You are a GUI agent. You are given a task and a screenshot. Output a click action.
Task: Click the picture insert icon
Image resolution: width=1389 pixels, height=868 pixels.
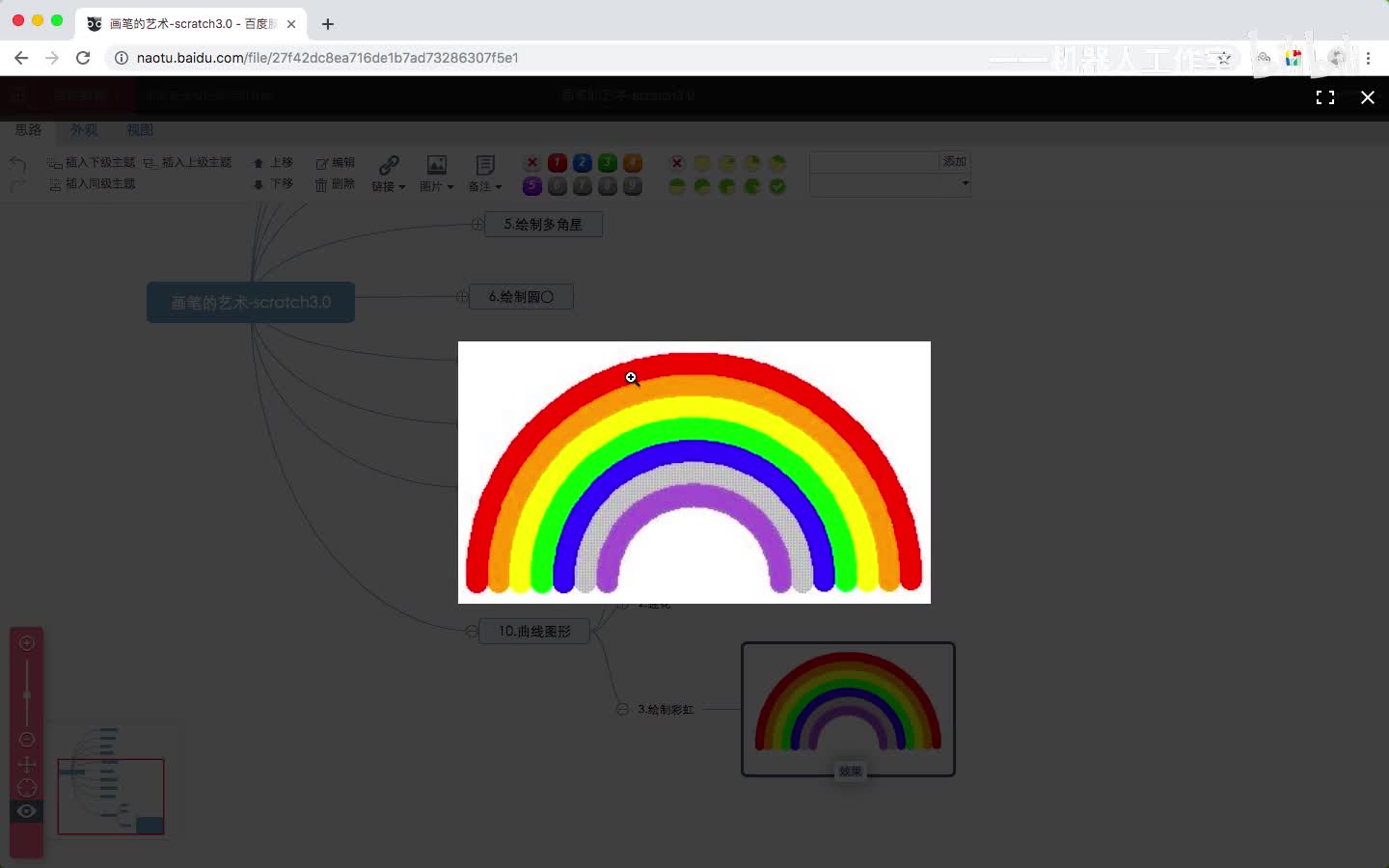coord(437,165)
